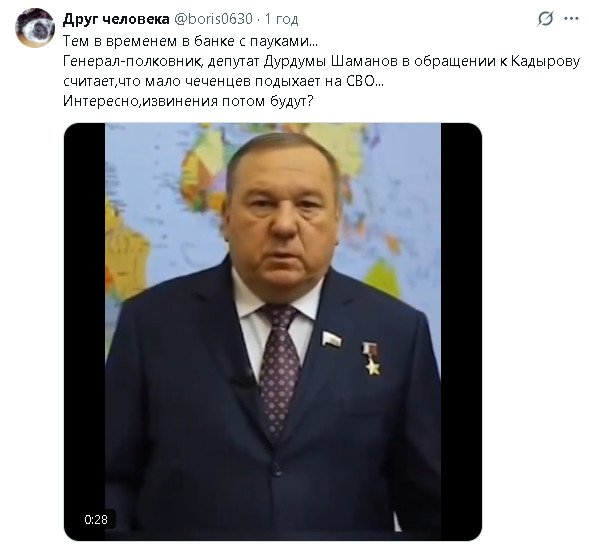Click the post text line Тем в временем
The height and width of the screenshot is (547, 589).
coord(190,41)
